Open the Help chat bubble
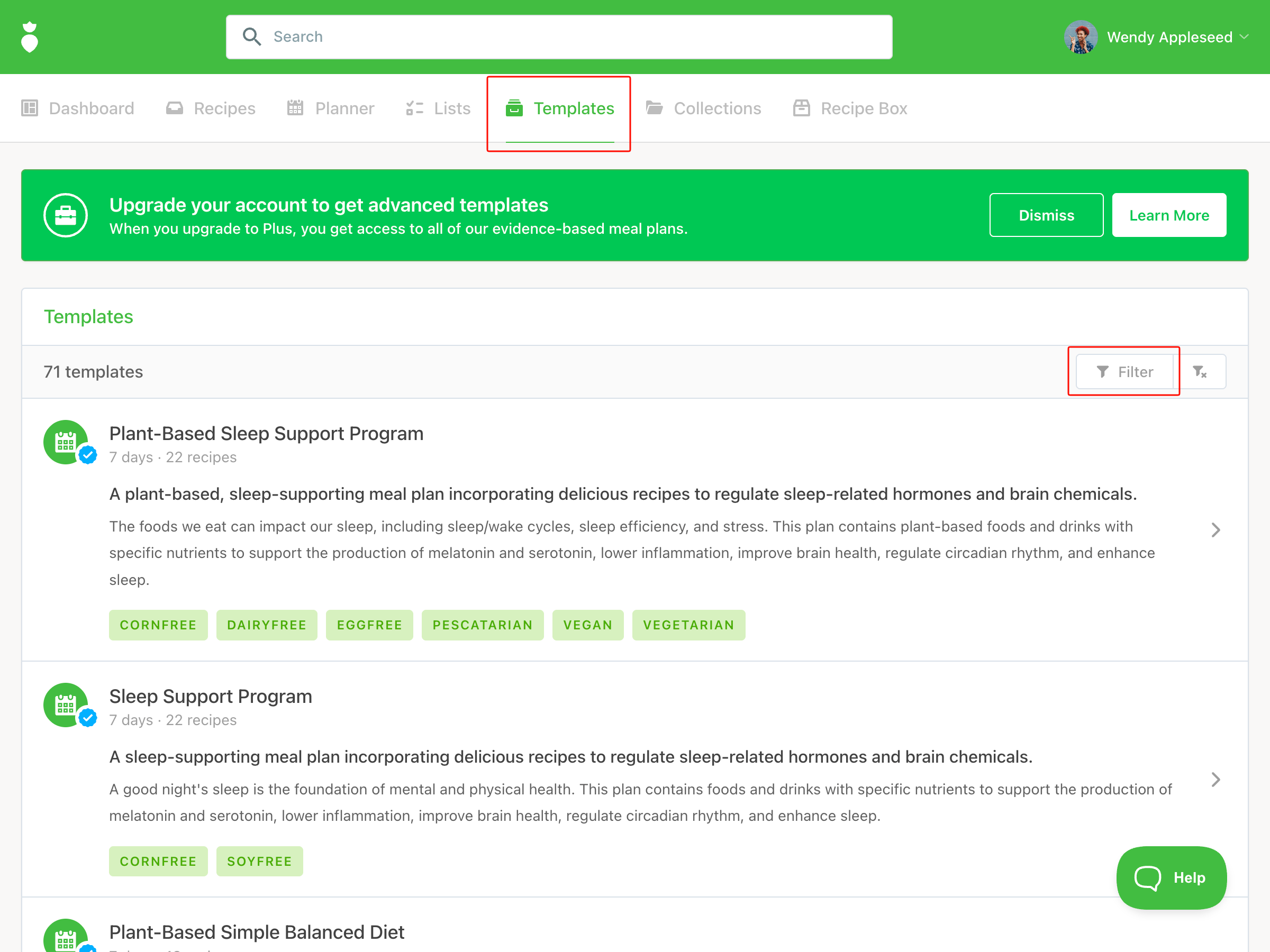The image size is (1270, 952). point(1171,877)
